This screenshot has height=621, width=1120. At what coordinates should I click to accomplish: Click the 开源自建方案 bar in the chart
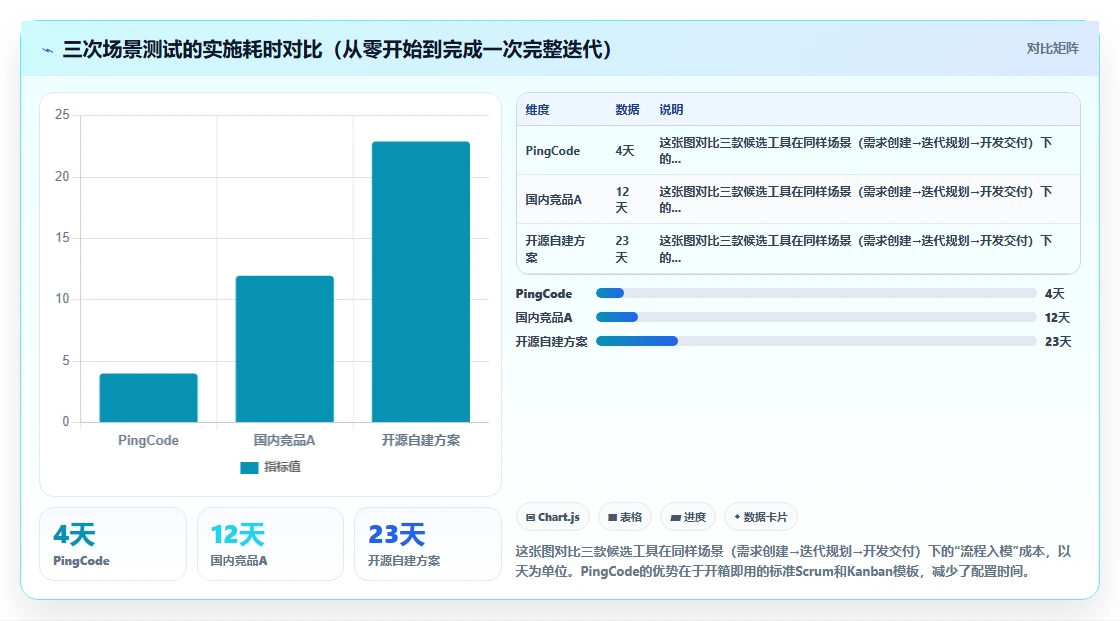pos(421,282)
